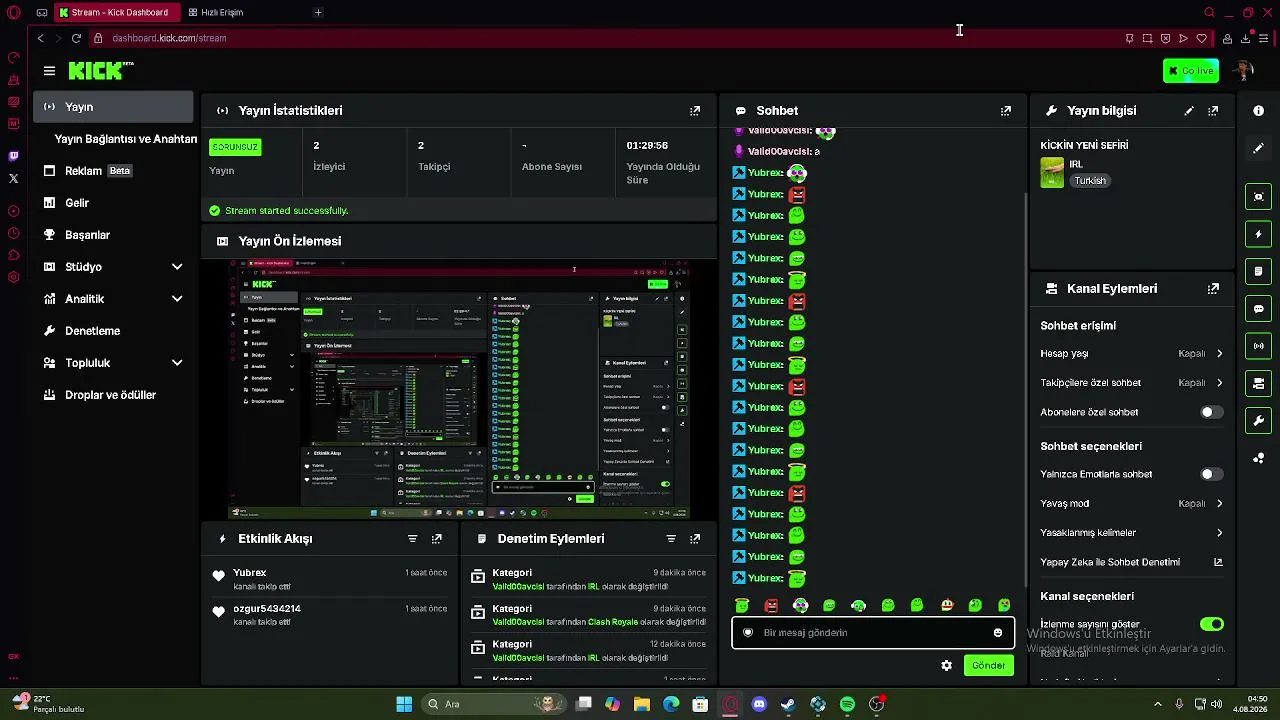Reload the page in the browser toolbar
The width and height of the screenshot is (1280, 720).
tap(76, 38)
